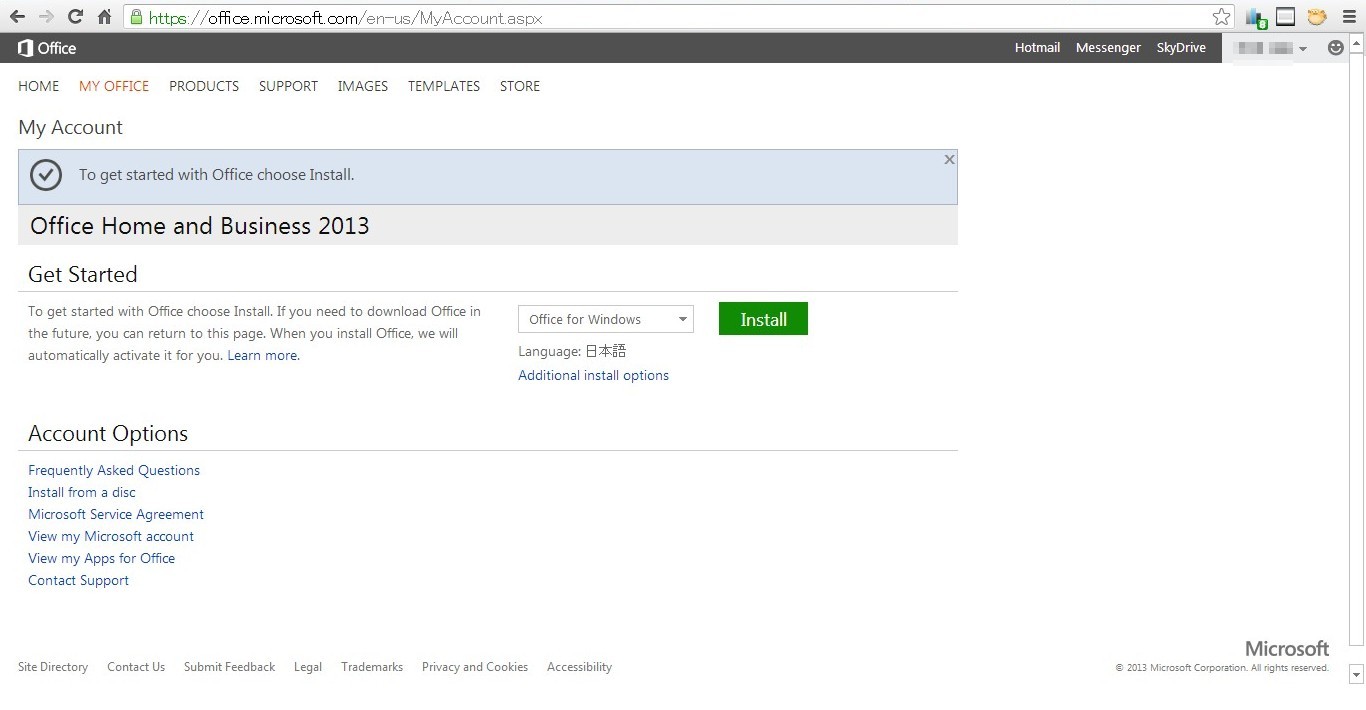Click Install from a disc
Viewport: 1366px width, 710px height.
(x=82, y=492)
